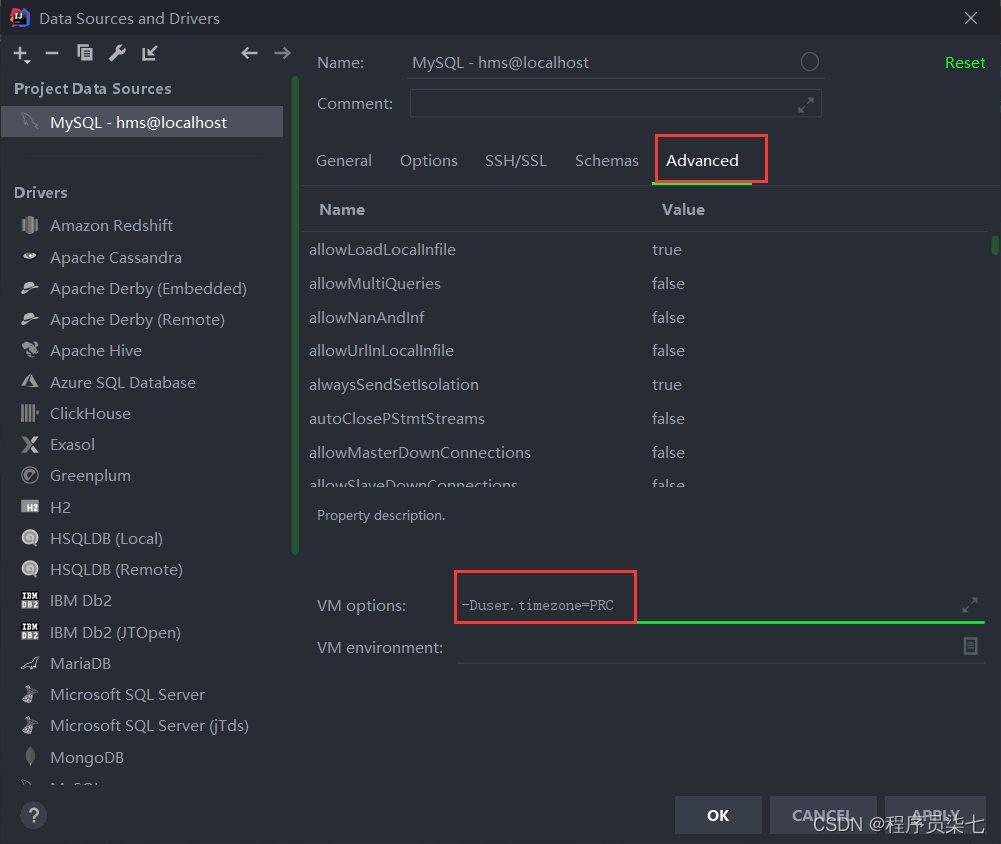The height and width of the screenshot is (844, 1001).
Task: Switch to the Advanced tab
Action: pyautogui.click(x=702, y=160)
